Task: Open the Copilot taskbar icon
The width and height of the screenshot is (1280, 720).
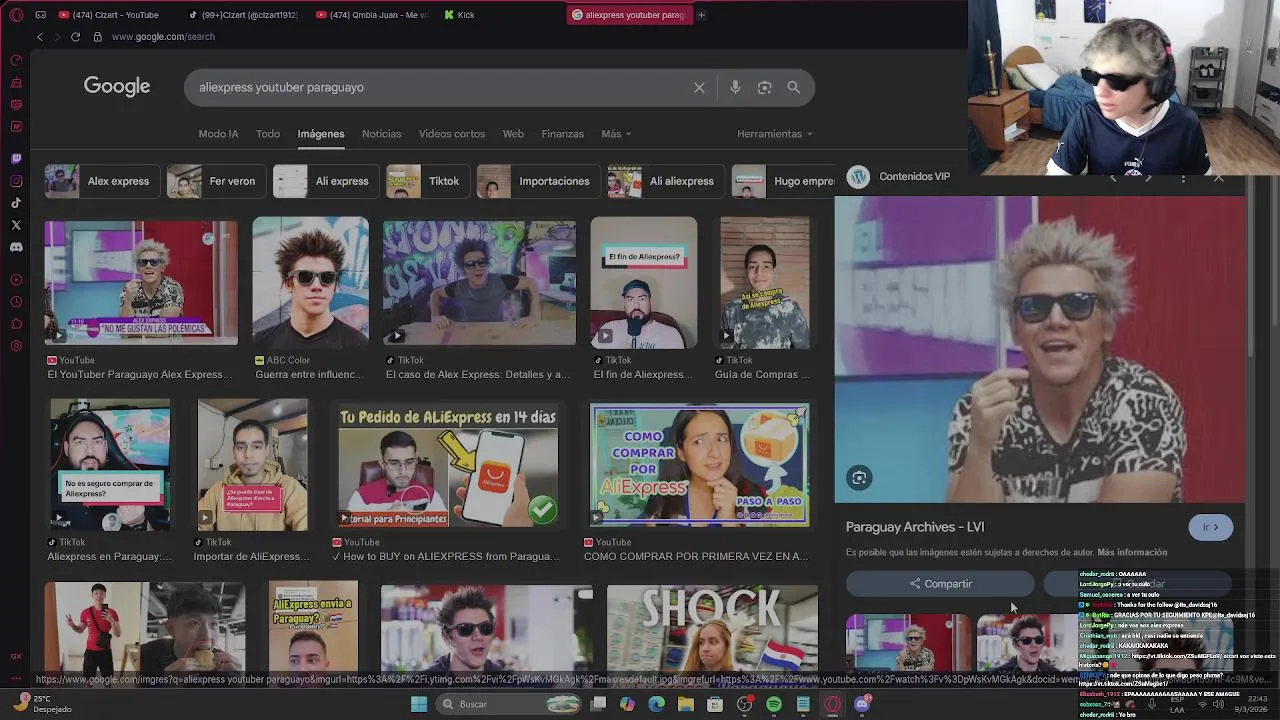Action: [627, 704]
